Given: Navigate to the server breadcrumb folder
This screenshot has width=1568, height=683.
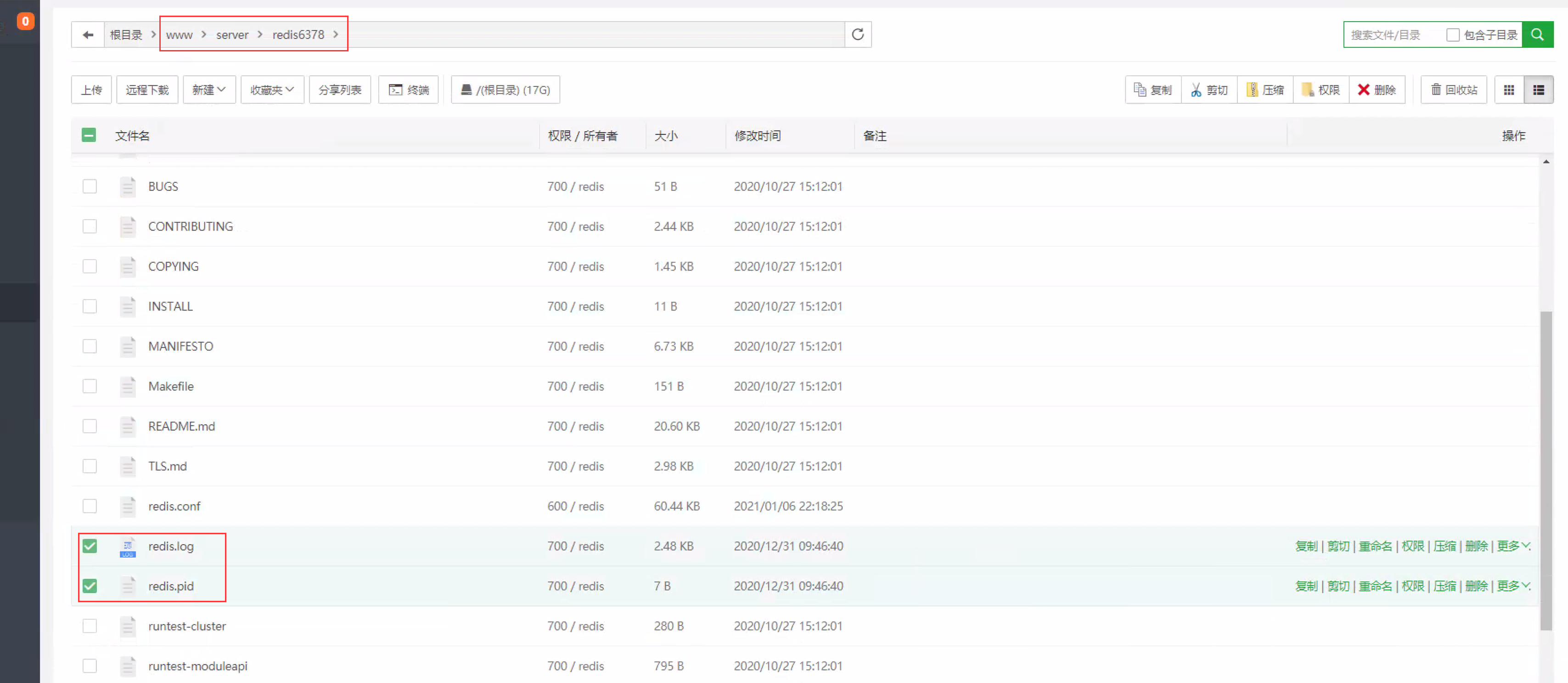Looking at the screenshot, I should click(232, 35).
